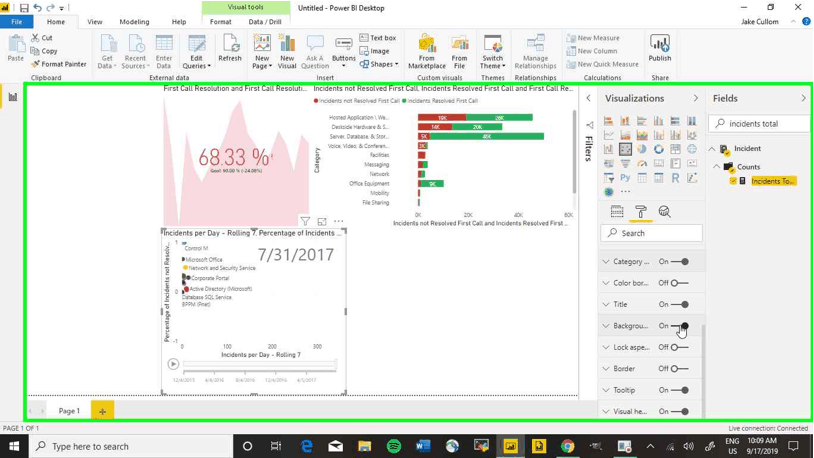
Task: Expand the Category labels section chevron
Action: tap(606, 262)
